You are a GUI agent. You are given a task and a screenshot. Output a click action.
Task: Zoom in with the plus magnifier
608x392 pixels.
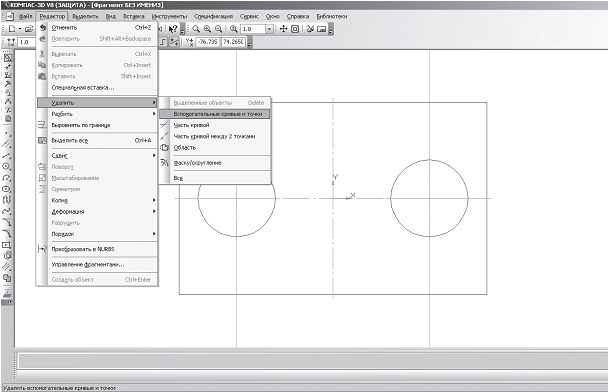coord(207,29)
